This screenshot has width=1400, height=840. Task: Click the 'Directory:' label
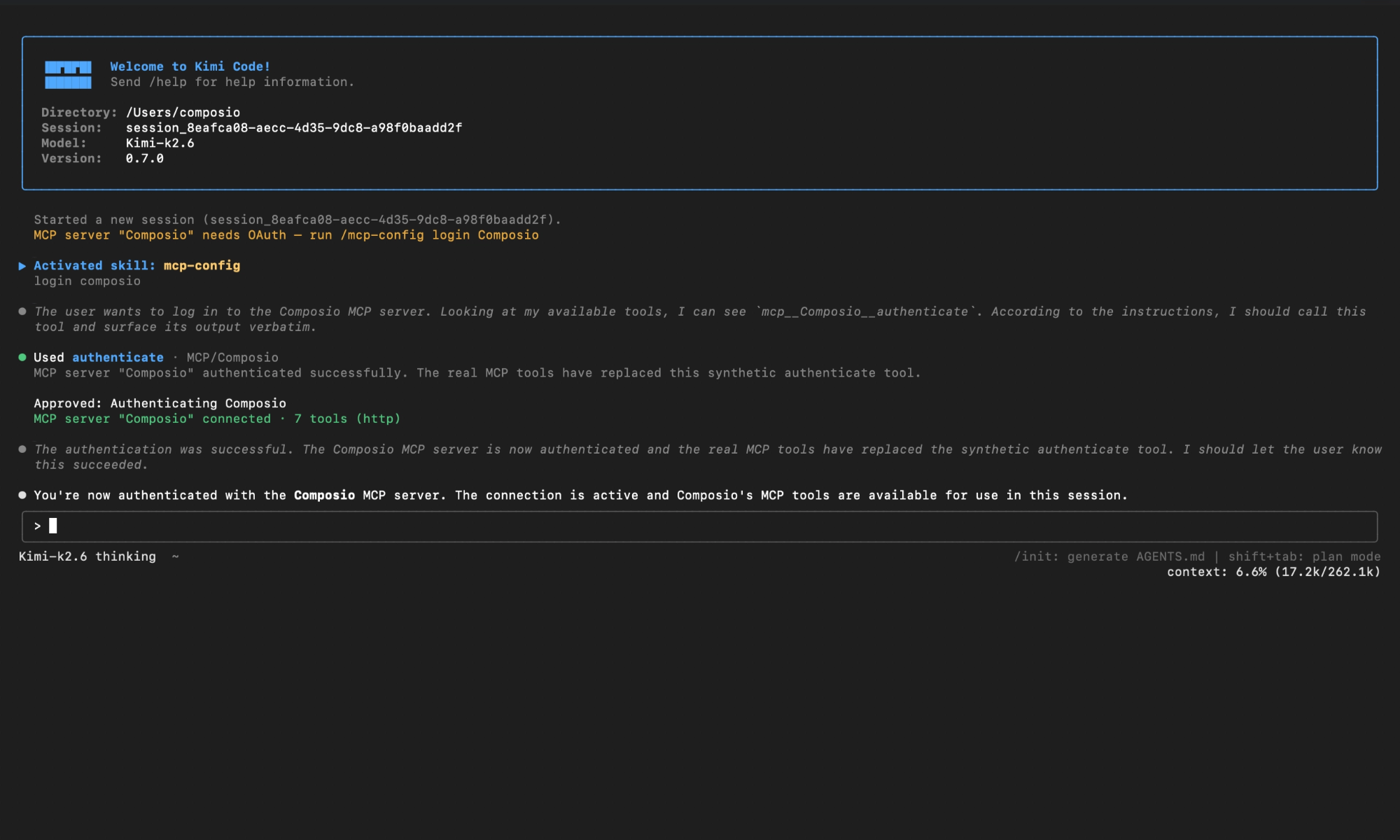(79, 112)
